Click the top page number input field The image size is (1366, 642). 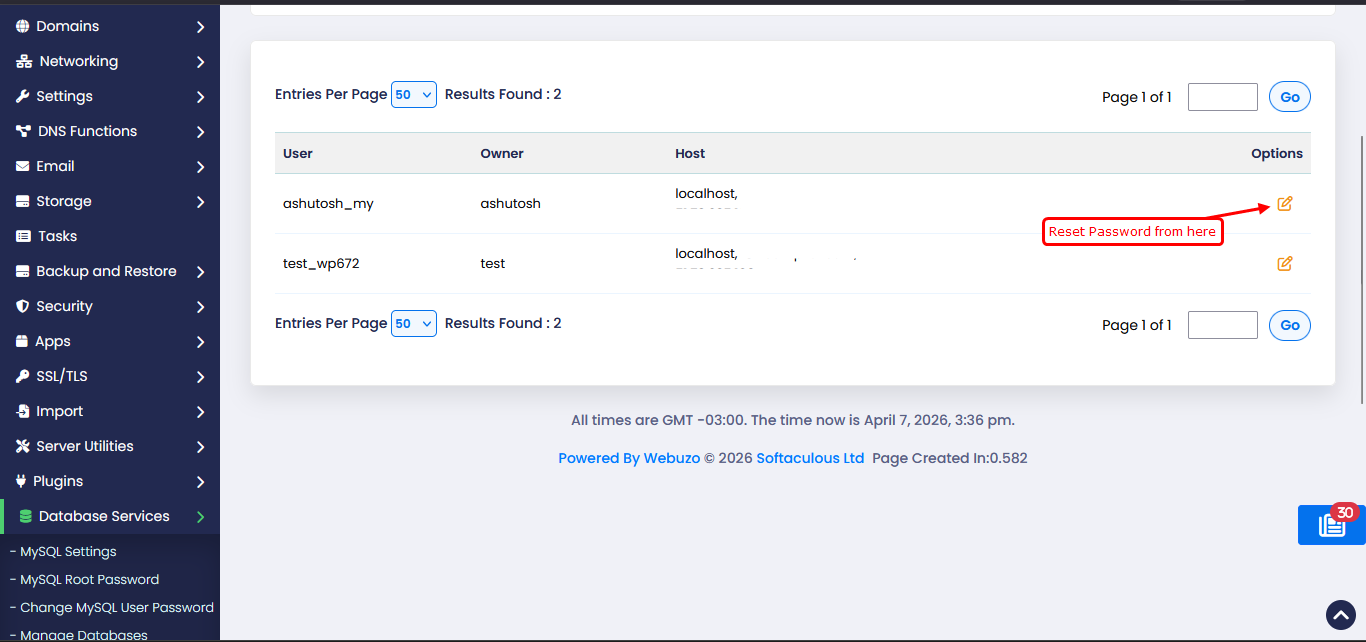(x=1222, y=97)
